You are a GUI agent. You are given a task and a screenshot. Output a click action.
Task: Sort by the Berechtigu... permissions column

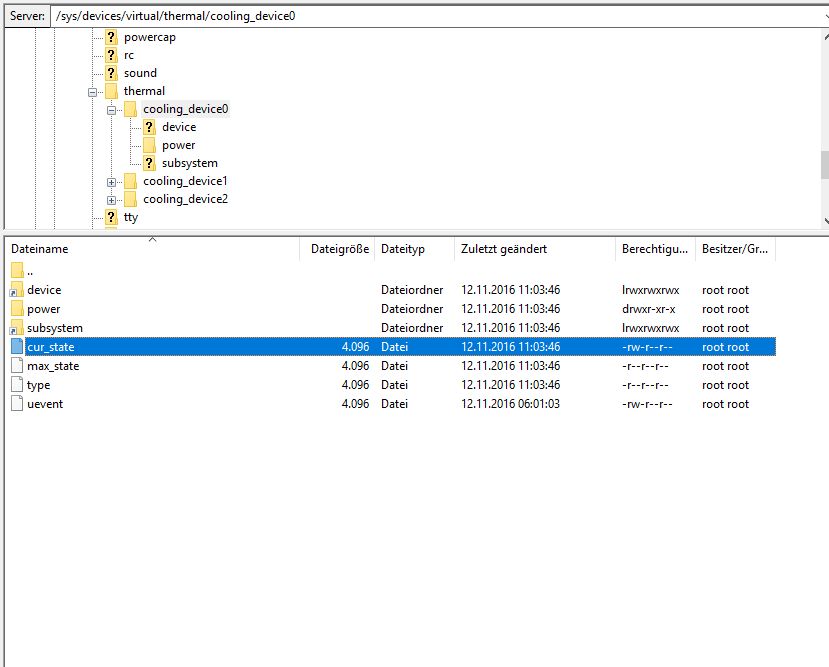pyautogui.click(x=656, y=249)
